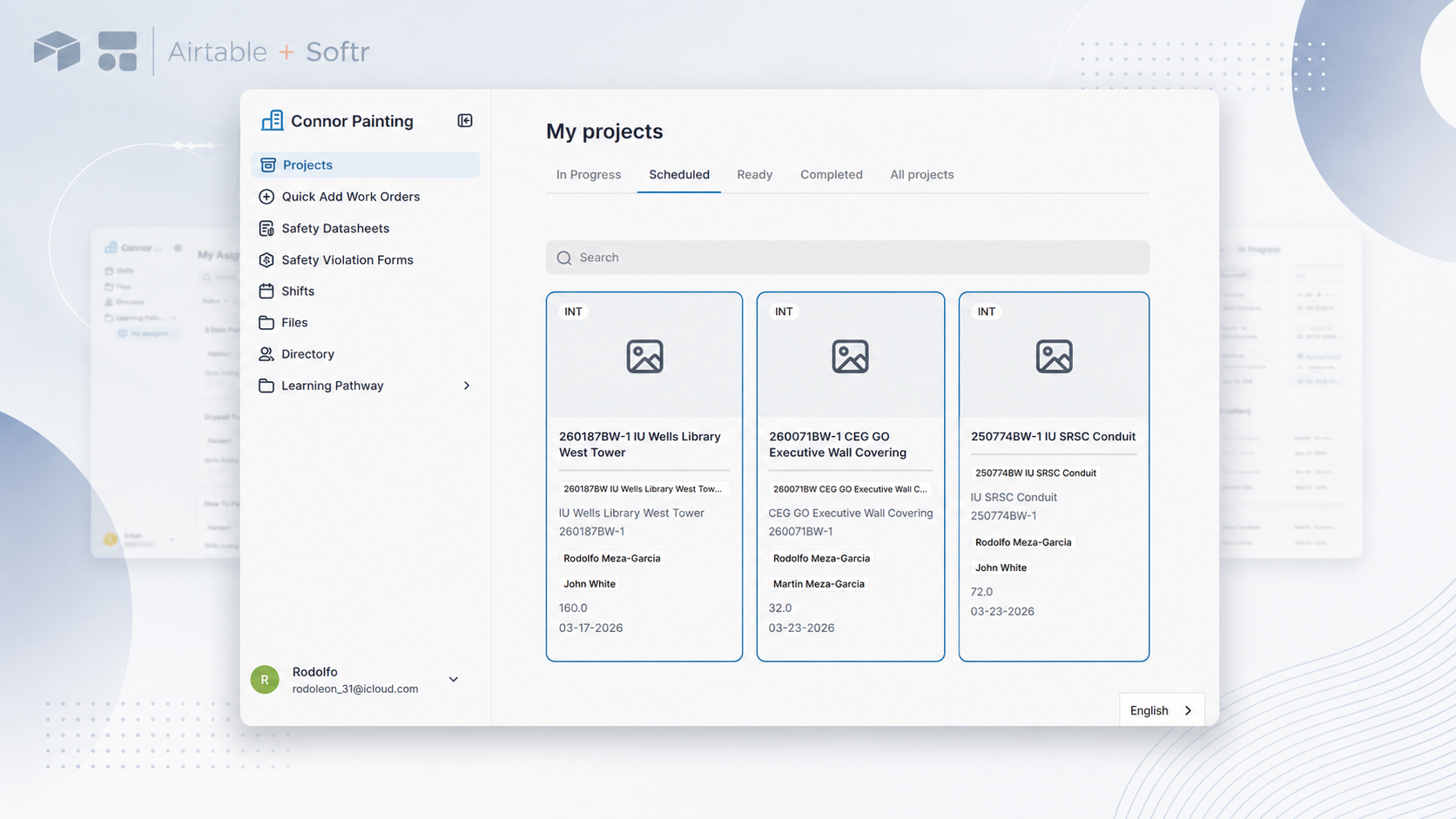Viewport: 1456px width, 819px height.
Task: Click the Safety Datasheets document icon
Action: pos(266,228)
